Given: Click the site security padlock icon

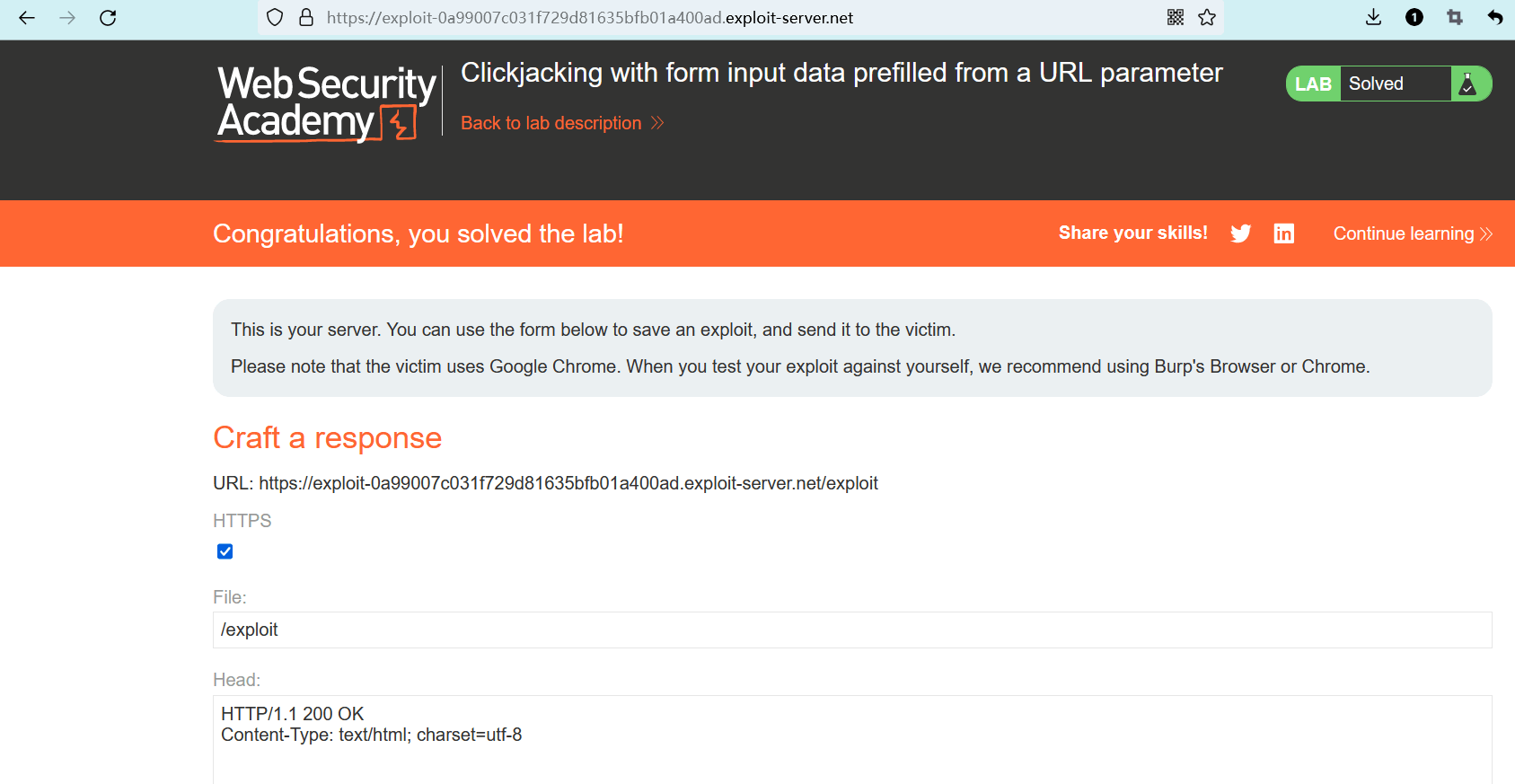Looking at the screenshot, I should tap(306, 18).
